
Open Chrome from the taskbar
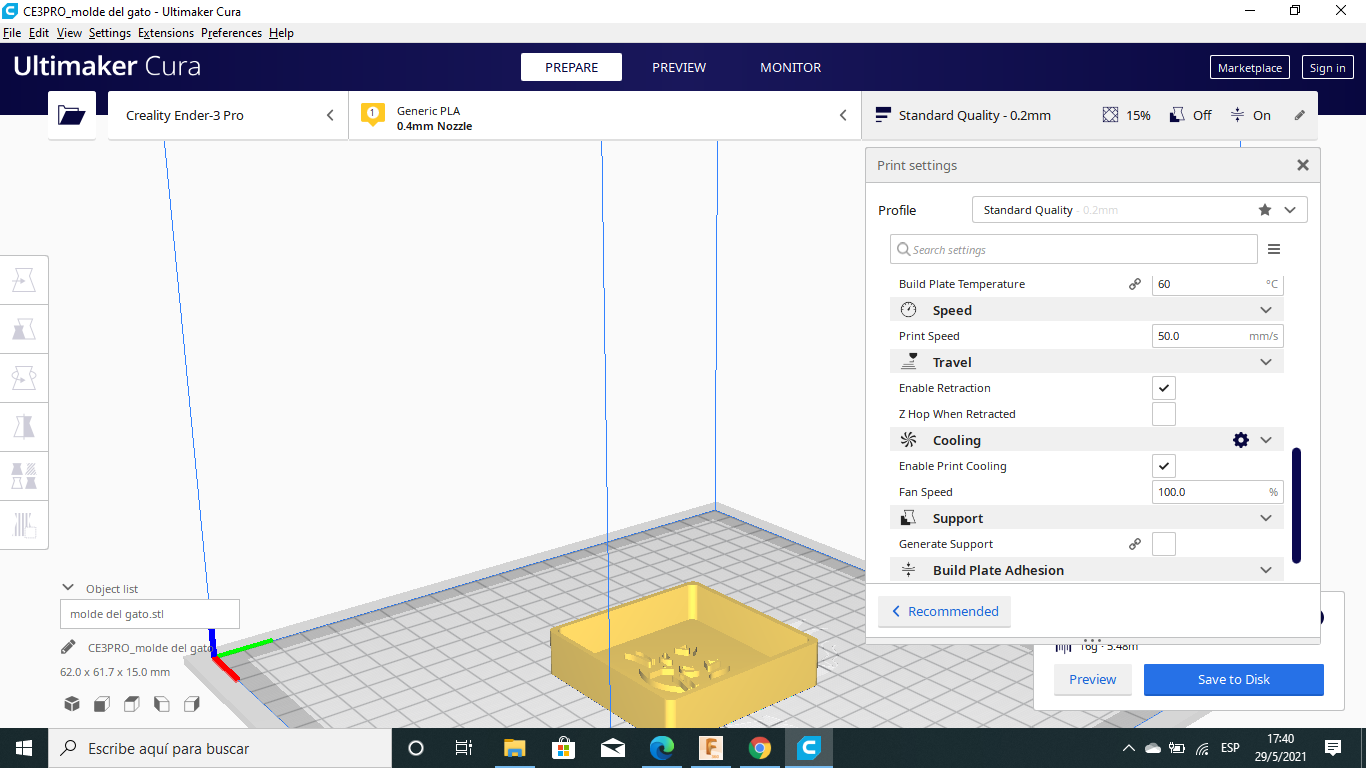(x=760, y=748)
